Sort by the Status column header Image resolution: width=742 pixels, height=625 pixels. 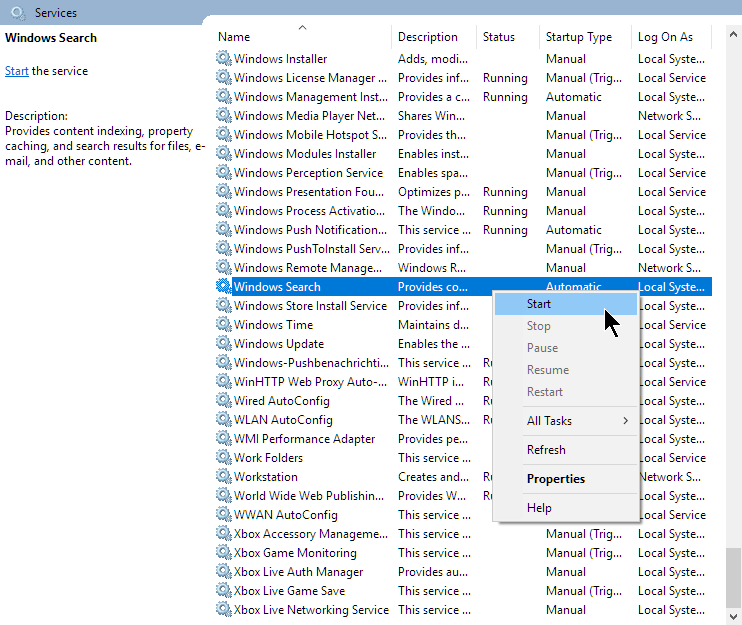pyautogui.click(x=499, y=37)
